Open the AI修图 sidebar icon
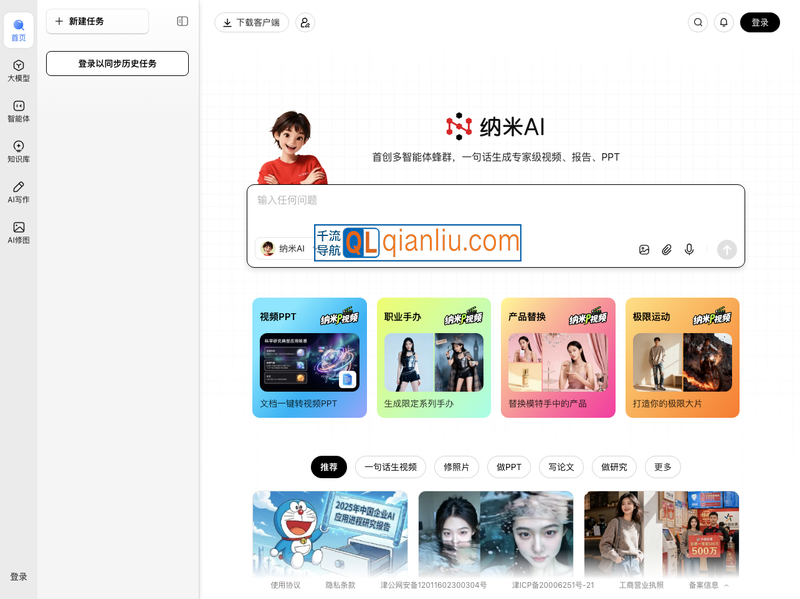 pyautogui.click(x=19, y=230)
